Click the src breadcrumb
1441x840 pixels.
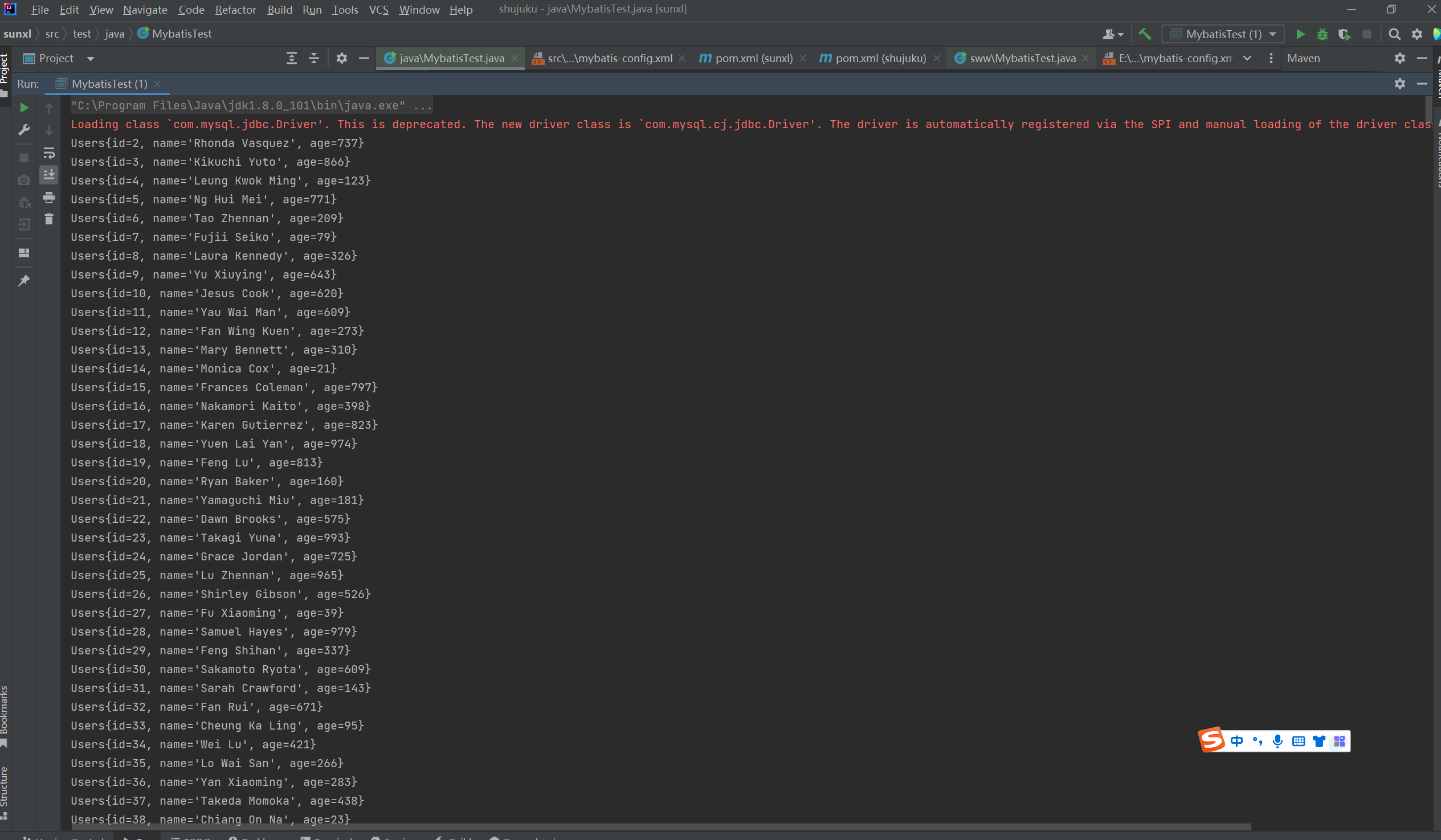tap(52, 34)
